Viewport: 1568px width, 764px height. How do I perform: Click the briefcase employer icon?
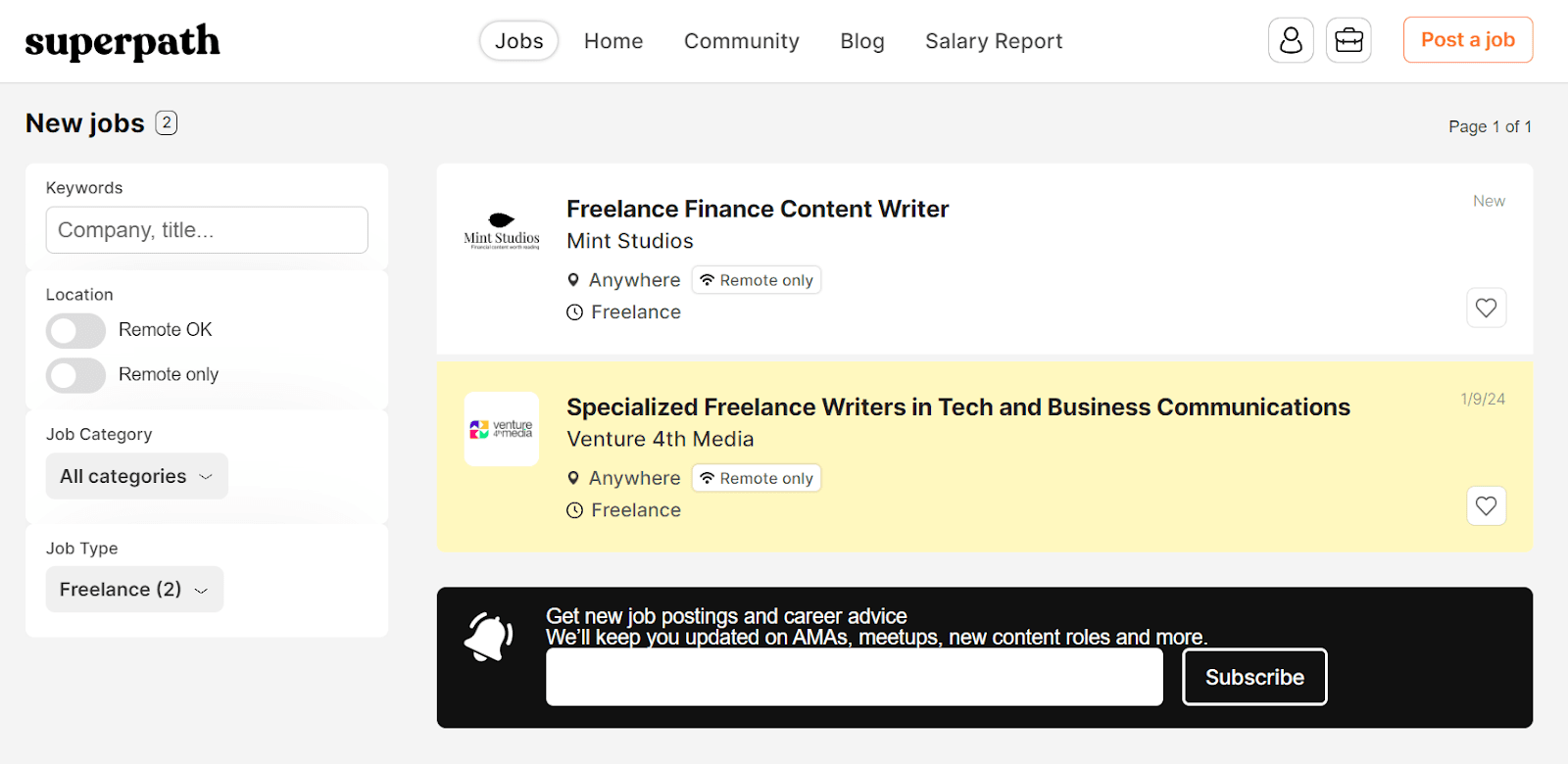click(1348, 40)
